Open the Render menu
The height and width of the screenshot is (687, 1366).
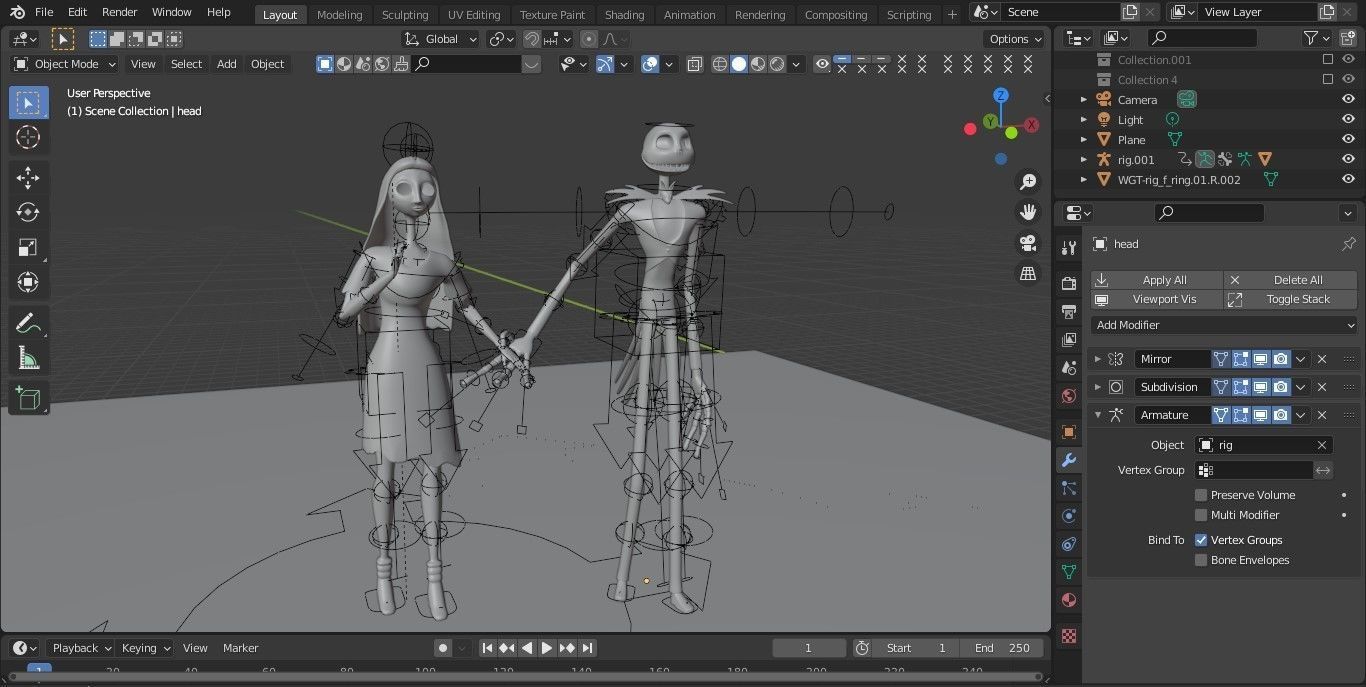pos(120,12)
